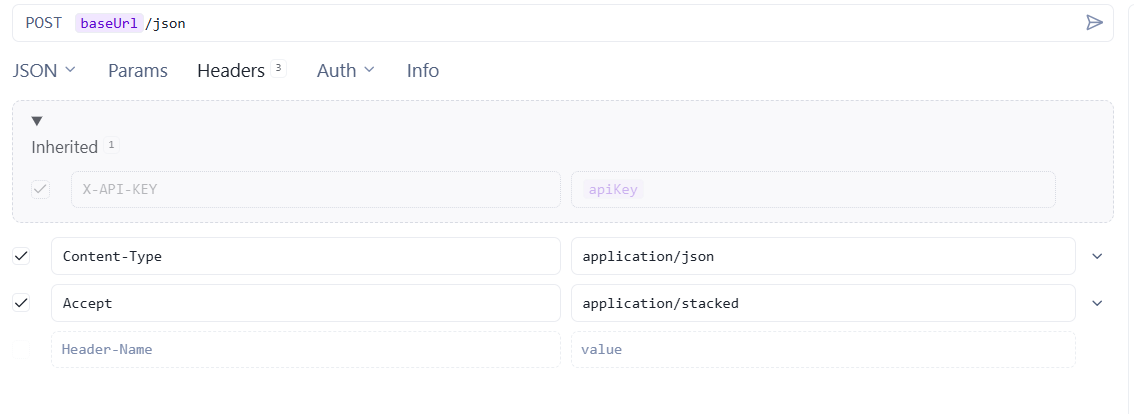Click the empty value input field

(x=822, y=350)
